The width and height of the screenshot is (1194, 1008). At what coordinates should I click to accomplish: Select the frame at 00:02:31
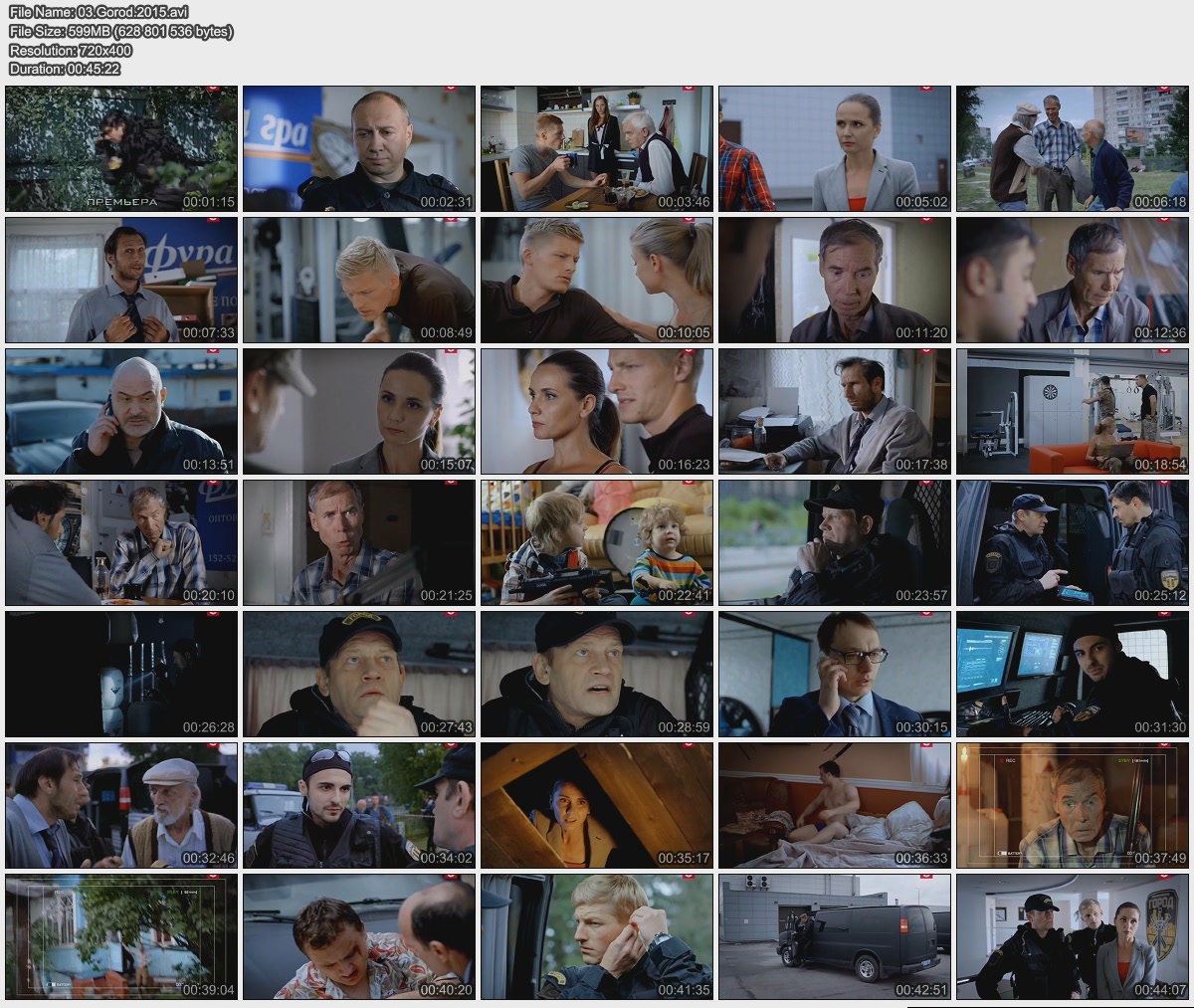[x=359, y=148]
